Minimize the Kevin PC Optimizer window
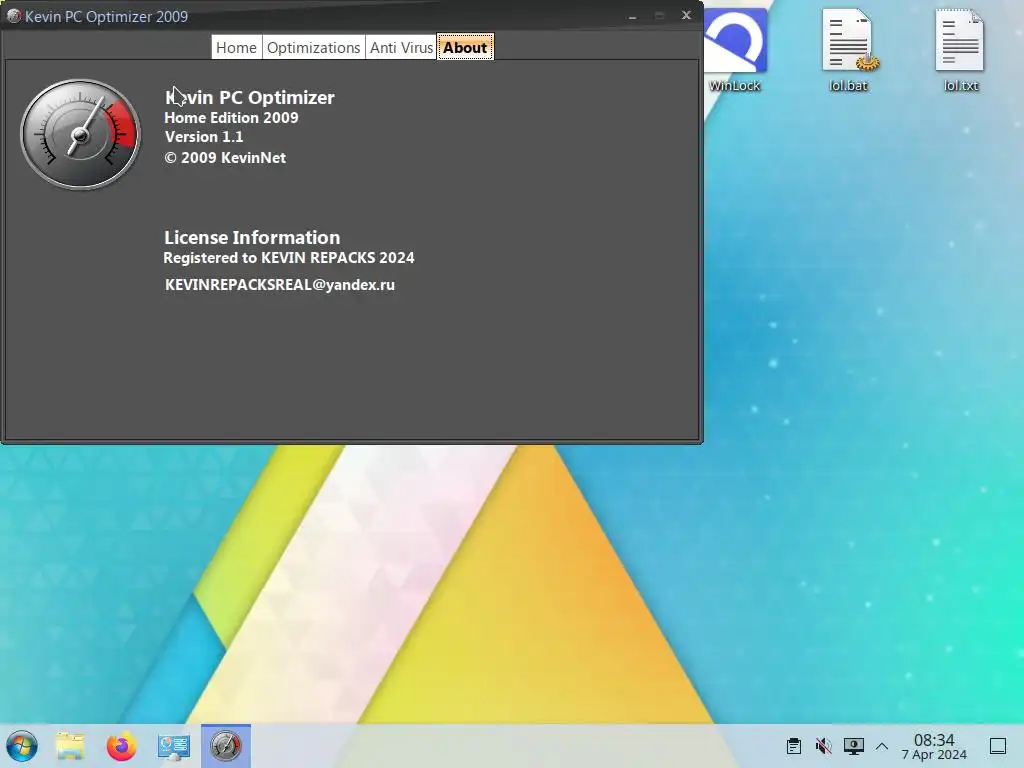Screen dimensions: 1024x768 [x=632, y=16]
